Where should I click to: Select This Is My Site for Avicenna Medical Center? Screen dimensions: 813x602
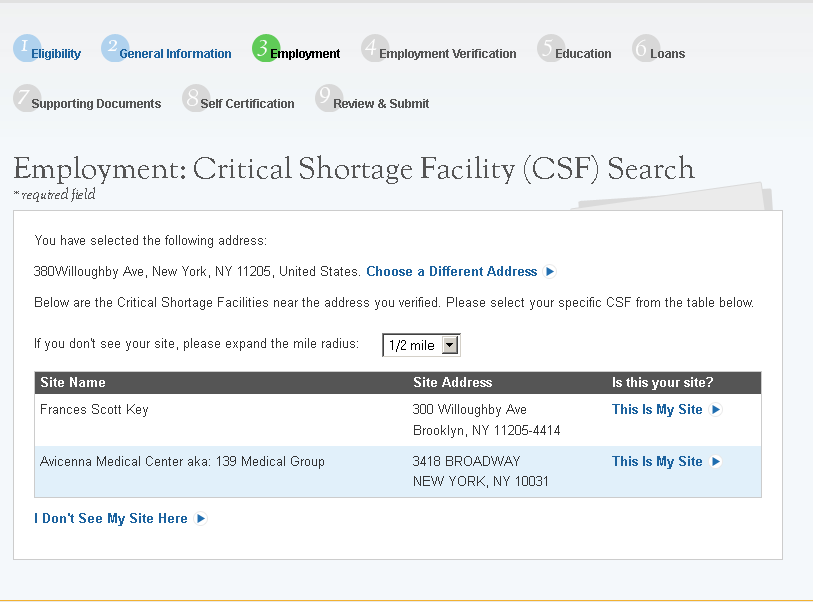point(657,462)
